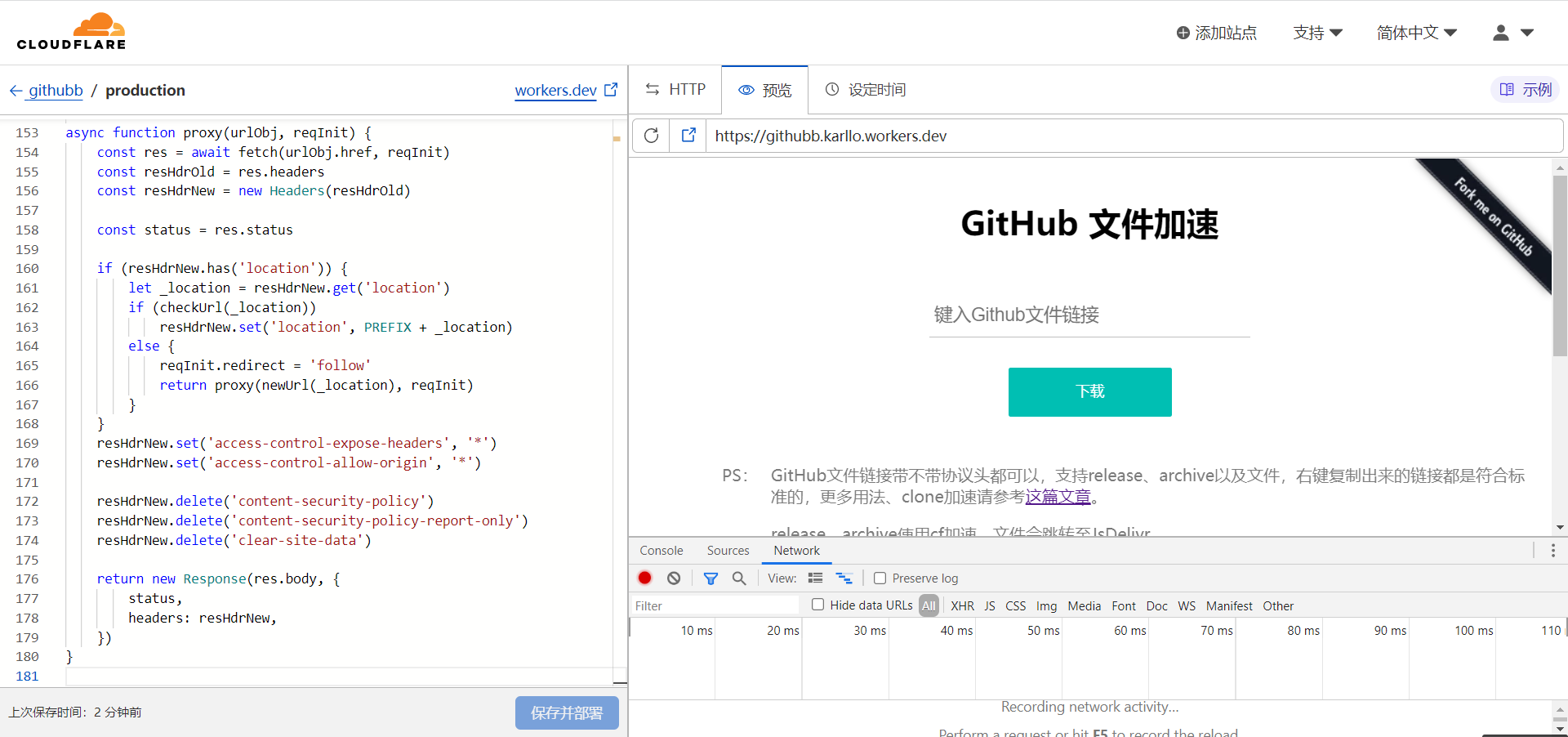This screenshot has width=1568, height=737.
Task: Open preview URL in new window icon
Action: (x=688, y=136)
